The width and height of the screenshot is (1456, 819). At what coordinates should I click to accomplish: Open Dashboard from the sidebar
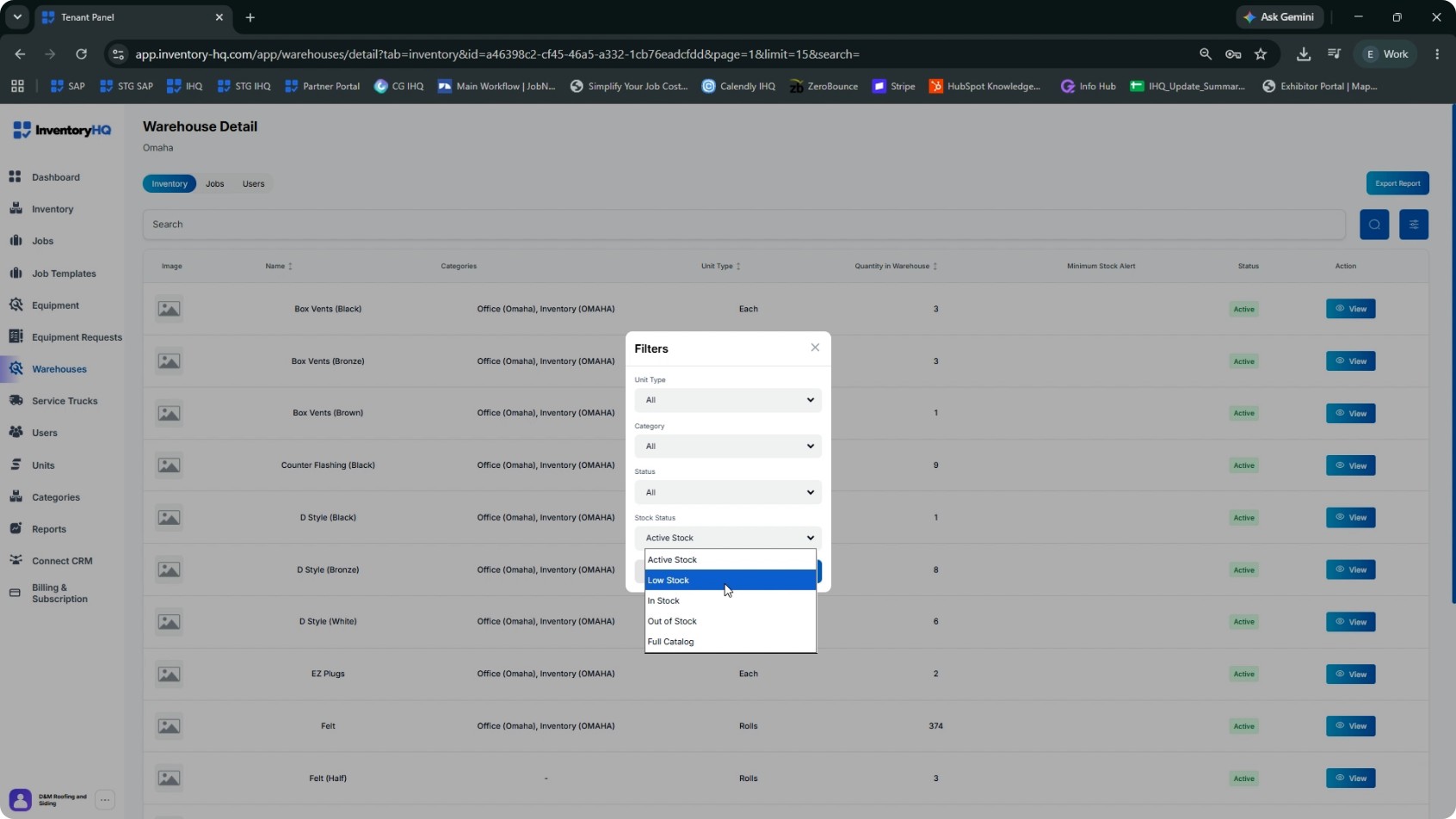pos(55,177)
